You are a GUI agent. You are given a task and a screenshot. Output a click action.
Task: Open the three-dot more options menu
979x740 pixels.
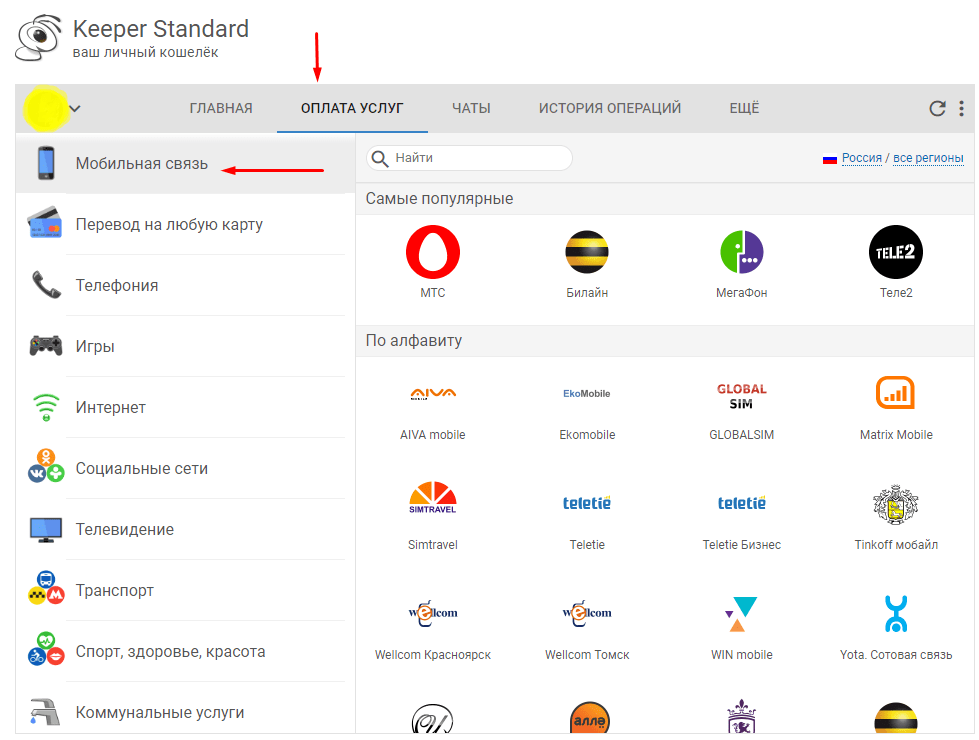(962, 109)
